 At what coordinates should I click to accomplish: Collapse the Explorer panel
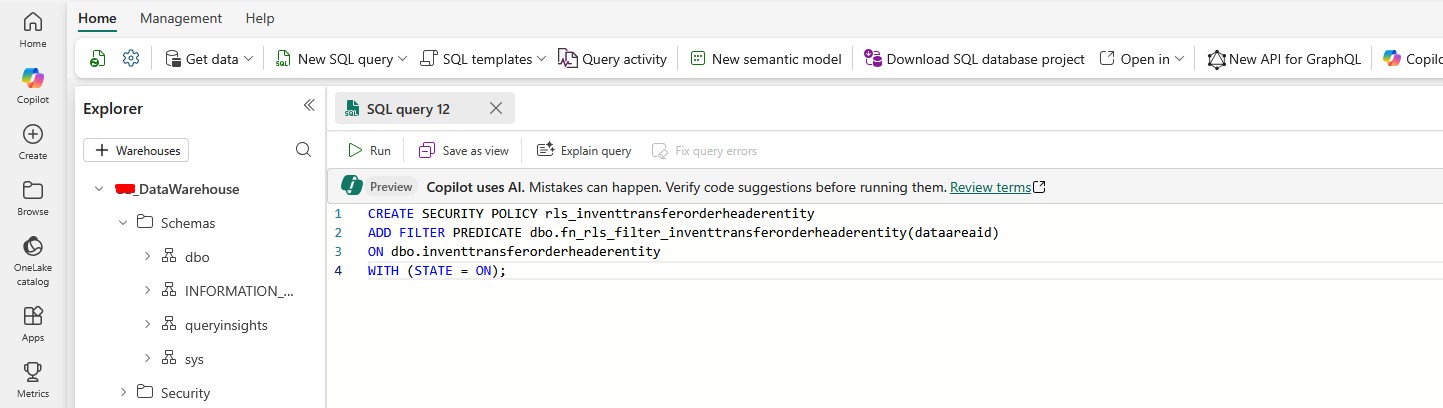tap(309, 106)
